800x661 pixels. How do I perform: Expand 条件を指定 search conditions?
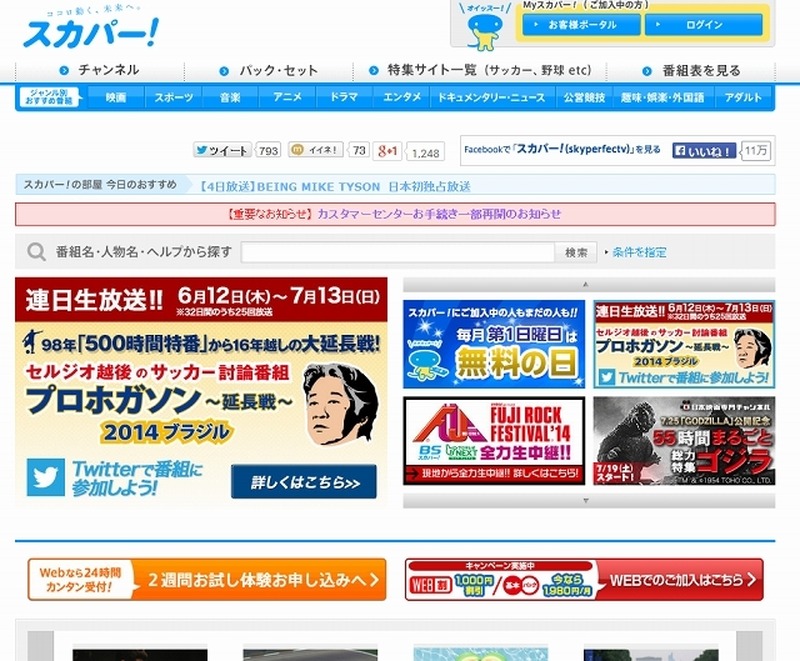point(638,252)
